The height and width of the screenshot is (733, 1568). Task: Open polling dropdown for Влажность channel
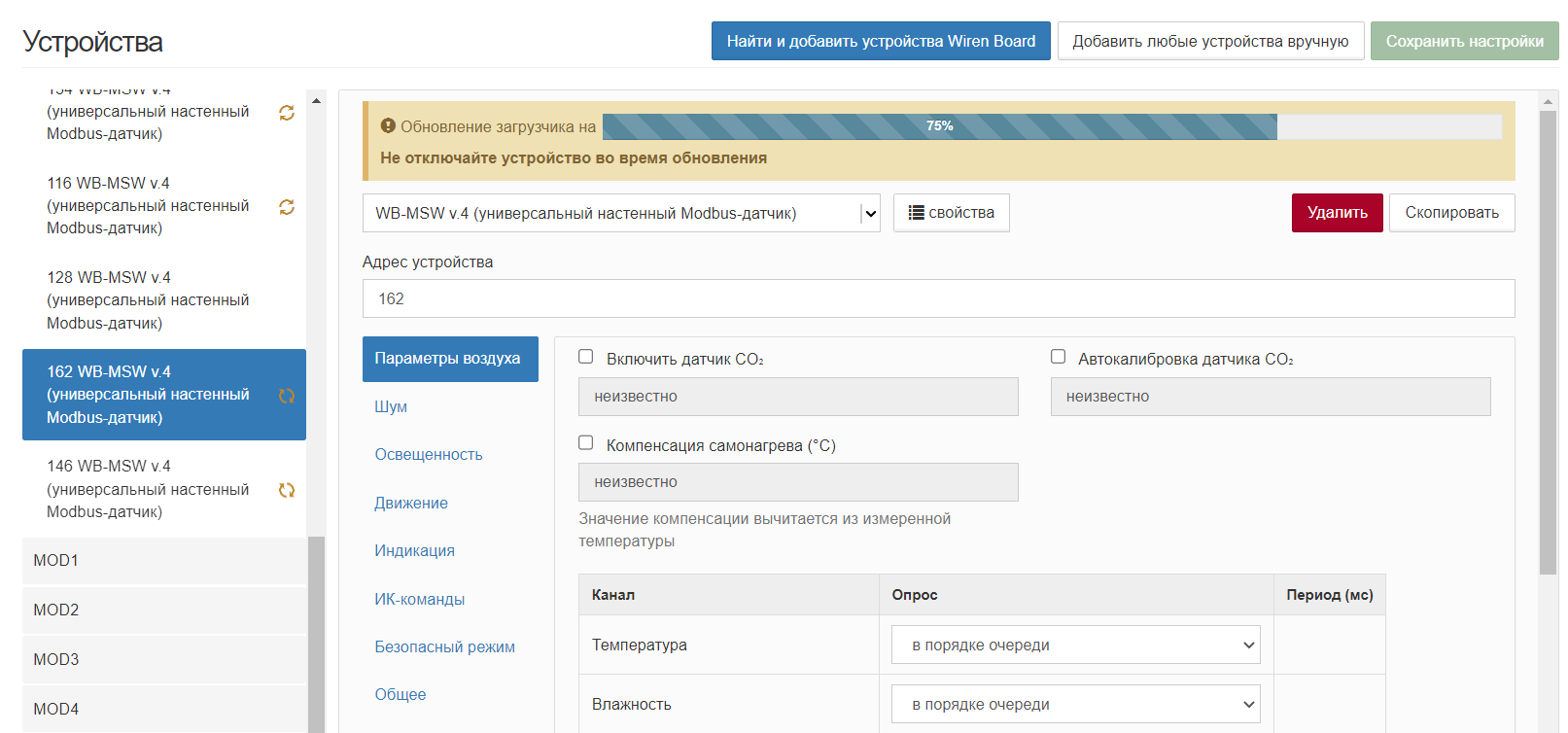pos(1075,705)
